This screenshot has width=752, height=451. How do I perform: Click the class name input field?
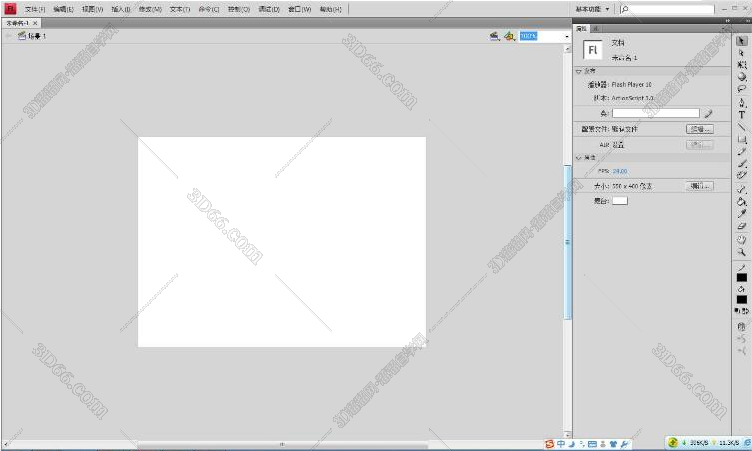point(656,113)
